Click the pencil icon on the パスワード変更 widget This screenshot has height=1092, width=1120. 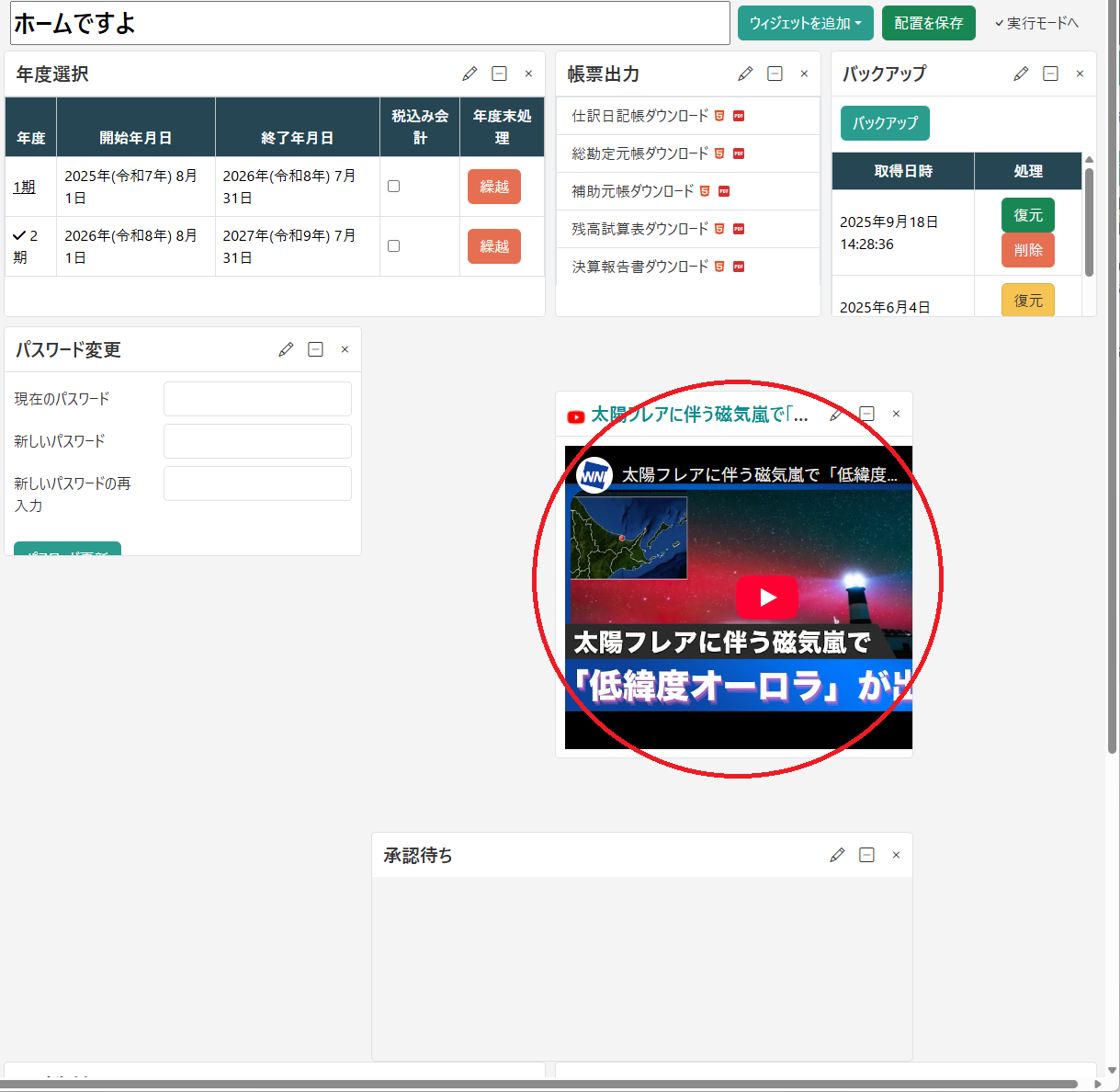(x=286, y=349)
